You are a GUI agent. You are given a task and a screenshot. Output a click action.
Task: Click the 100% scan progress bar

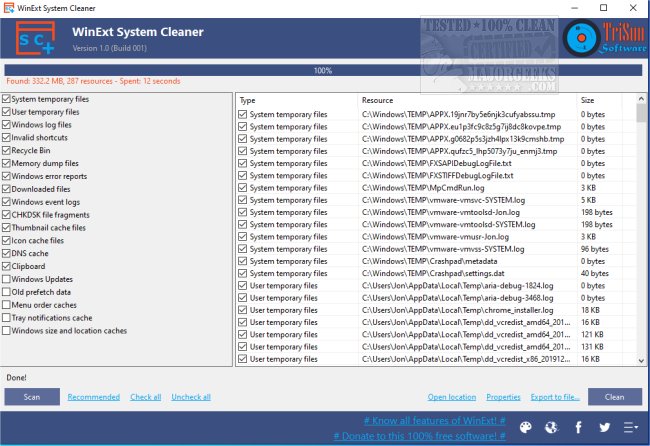coord(323,70)
